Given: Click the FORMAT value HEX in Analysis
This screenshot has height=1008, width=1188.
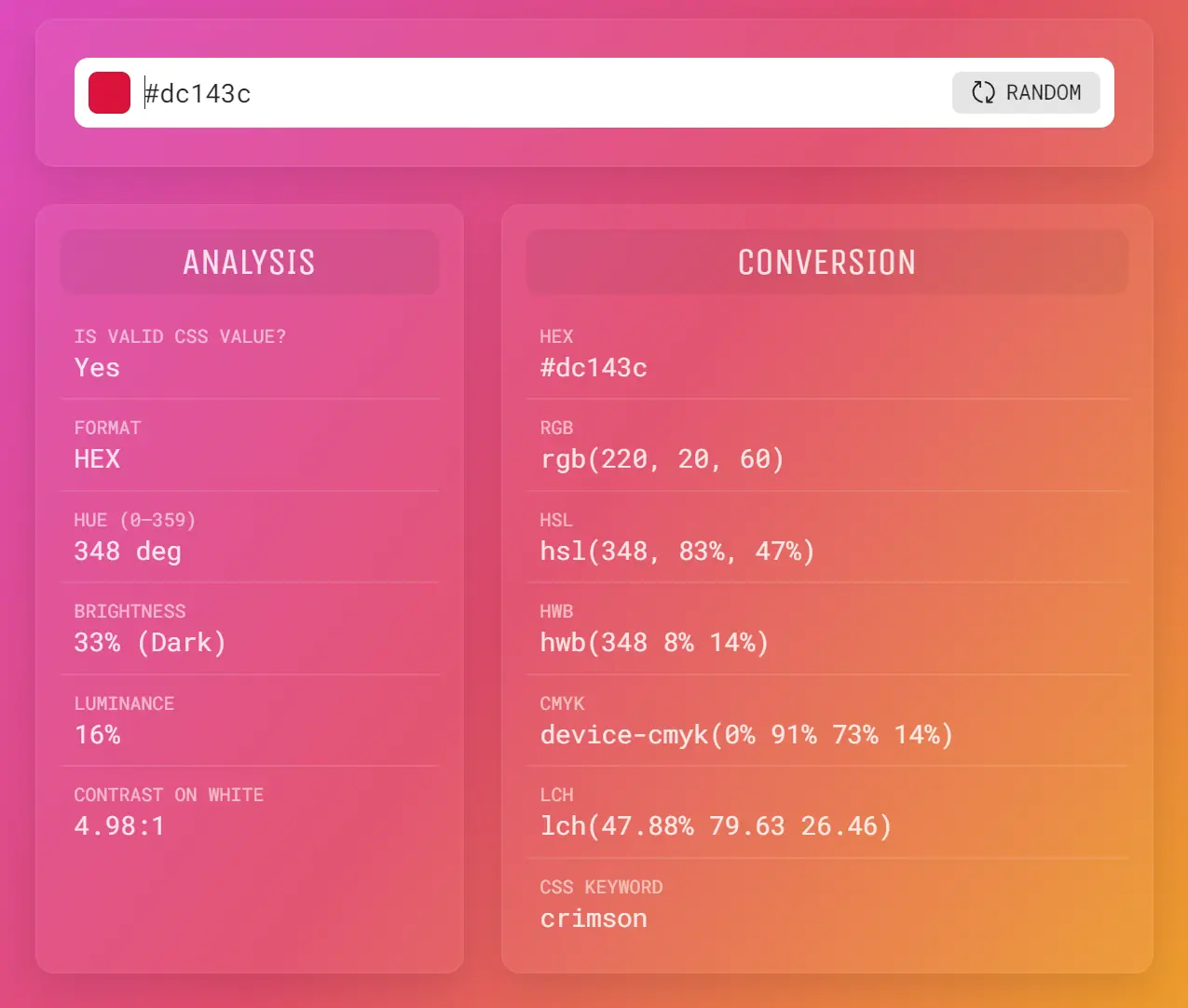Looking at the screenshot, I should click(97, 459).
